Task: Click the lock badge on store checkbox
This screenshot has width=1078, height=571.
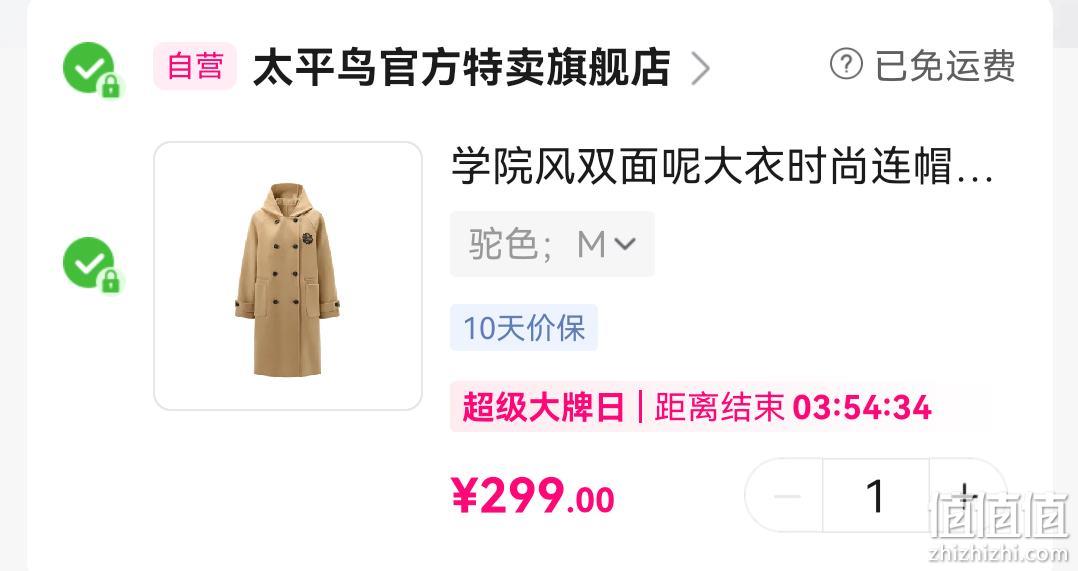Action: point(111,87)
